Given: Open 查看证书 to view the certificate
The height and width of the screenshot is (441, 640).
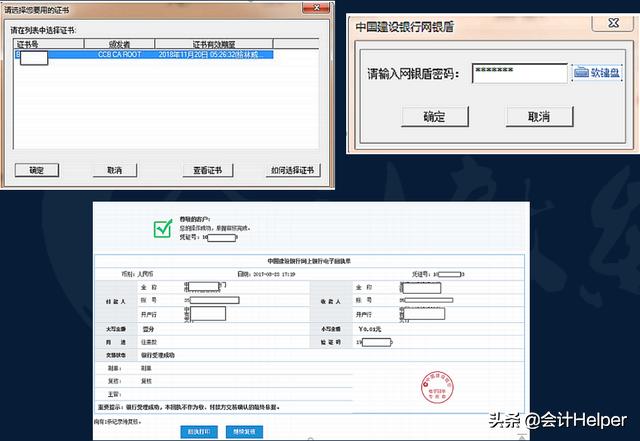Looking at the screenshot, I should (x=207, y=170).
